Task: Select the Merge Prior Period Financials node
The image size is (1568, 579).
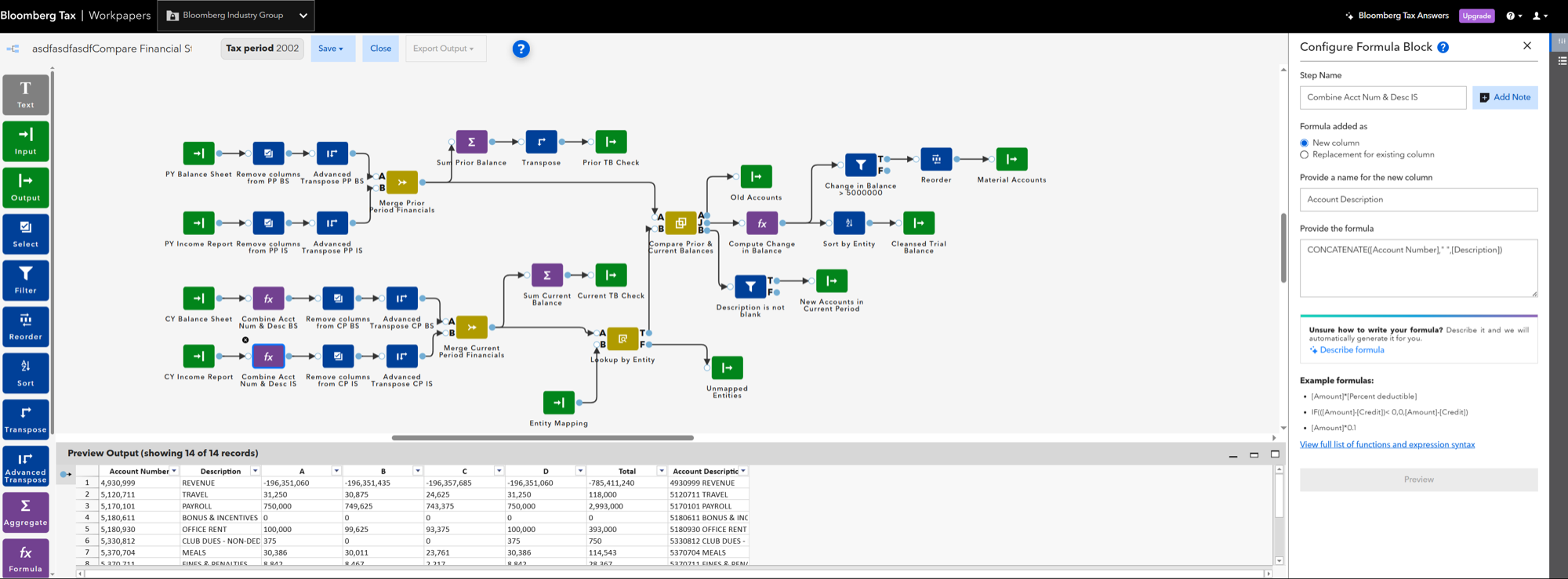Action: 402,183
